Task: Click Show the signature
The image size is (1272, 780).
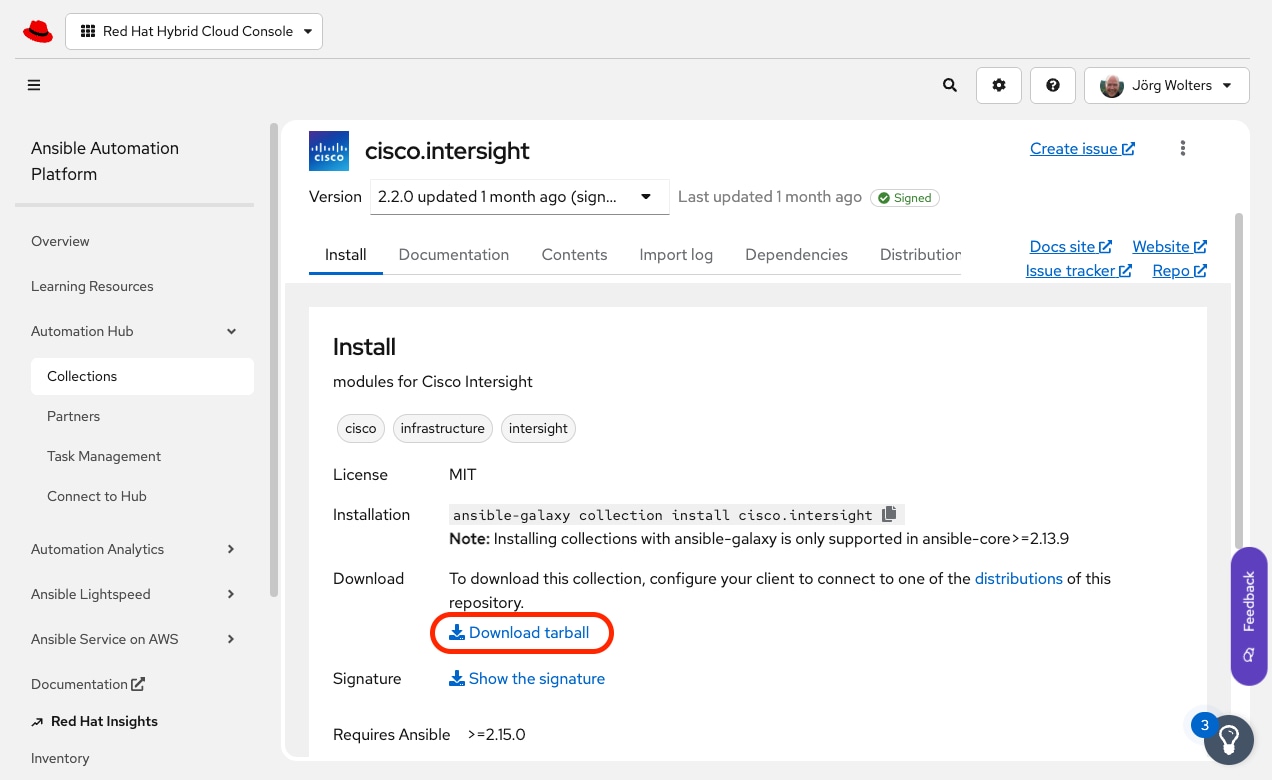Action: (x=527, y=679)
